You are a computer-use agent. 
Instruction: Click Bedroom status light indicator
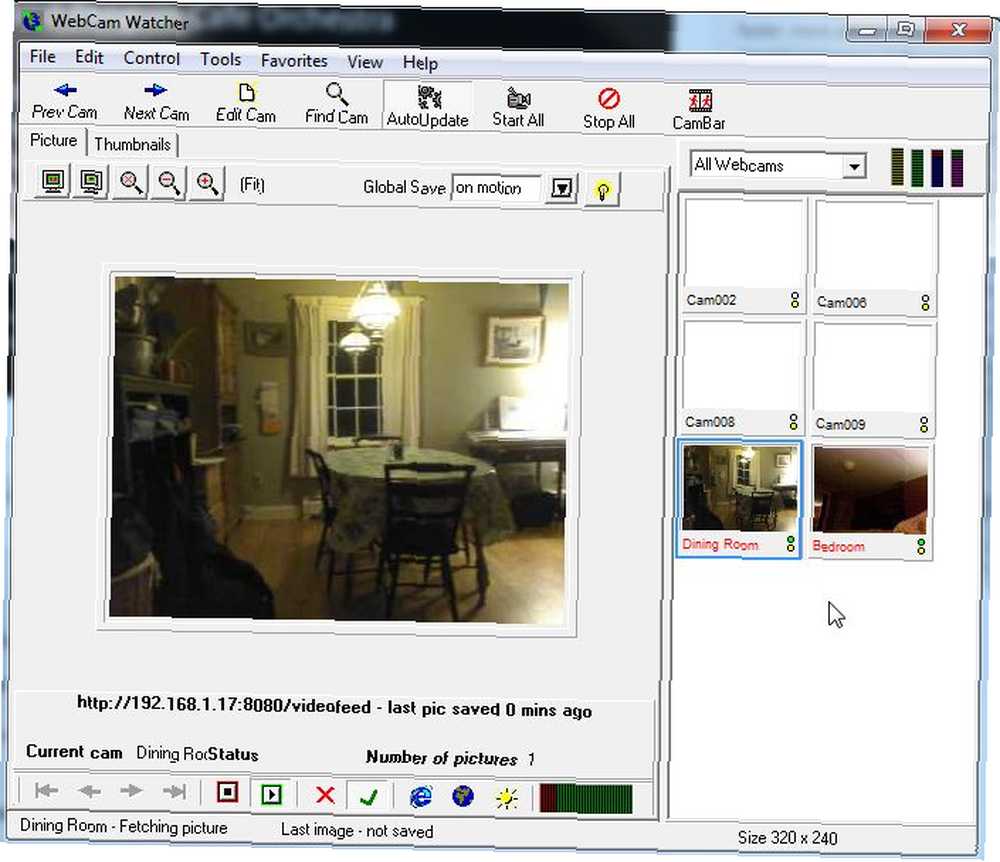pyautogui.click(x=921, y=546)
